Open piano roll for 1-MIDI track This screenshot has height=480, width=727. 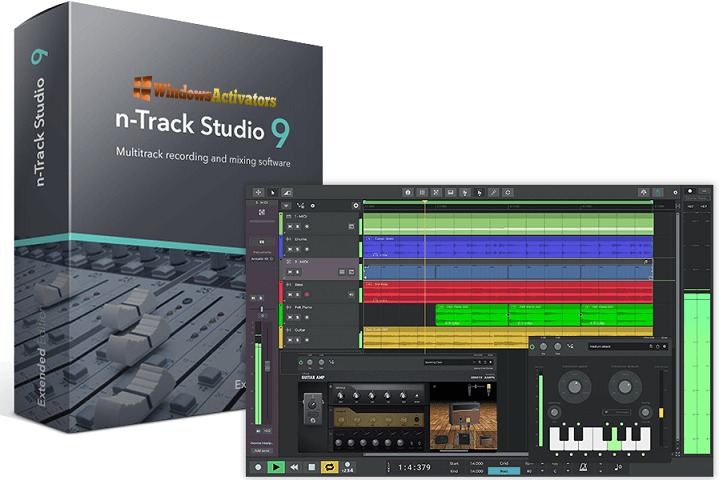[x=351, y=226]
